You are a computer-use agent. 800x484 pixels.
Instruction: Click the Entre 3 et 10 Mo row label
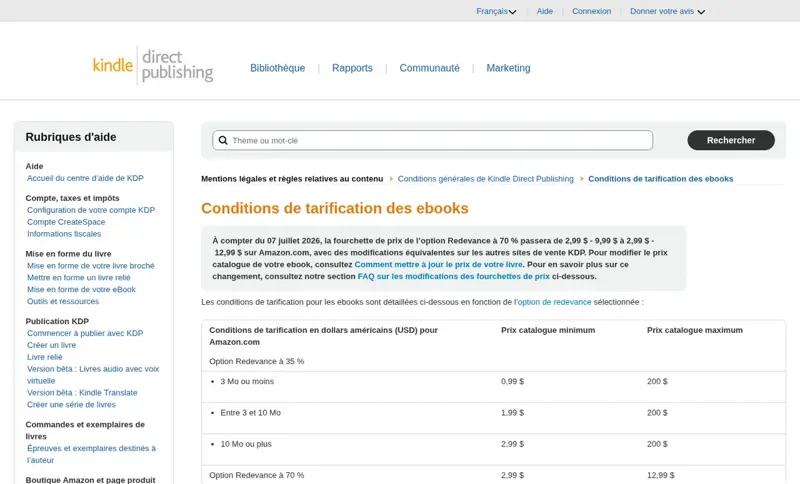coord(251,413)
